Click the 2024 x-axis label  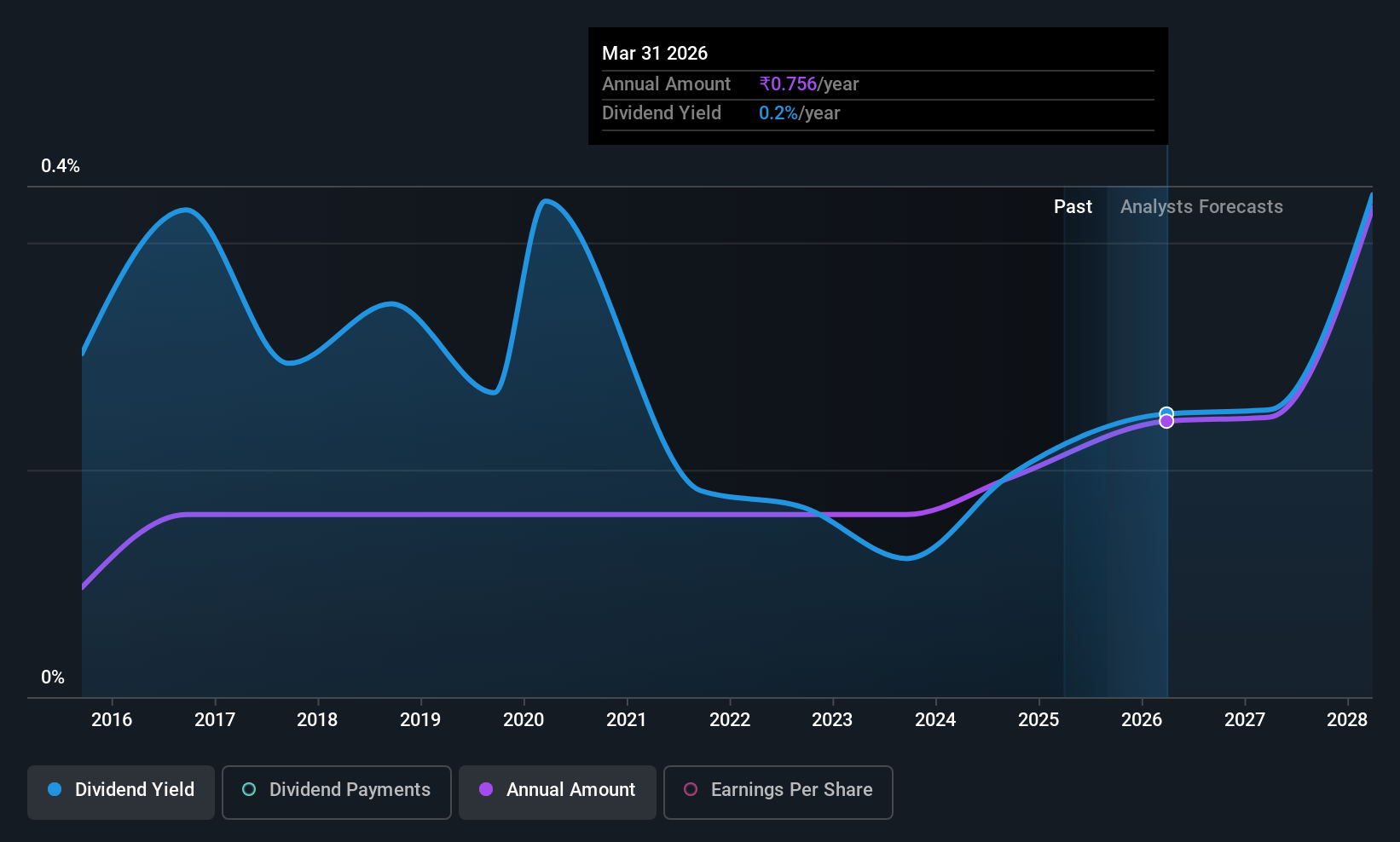[x=935, y=720]
